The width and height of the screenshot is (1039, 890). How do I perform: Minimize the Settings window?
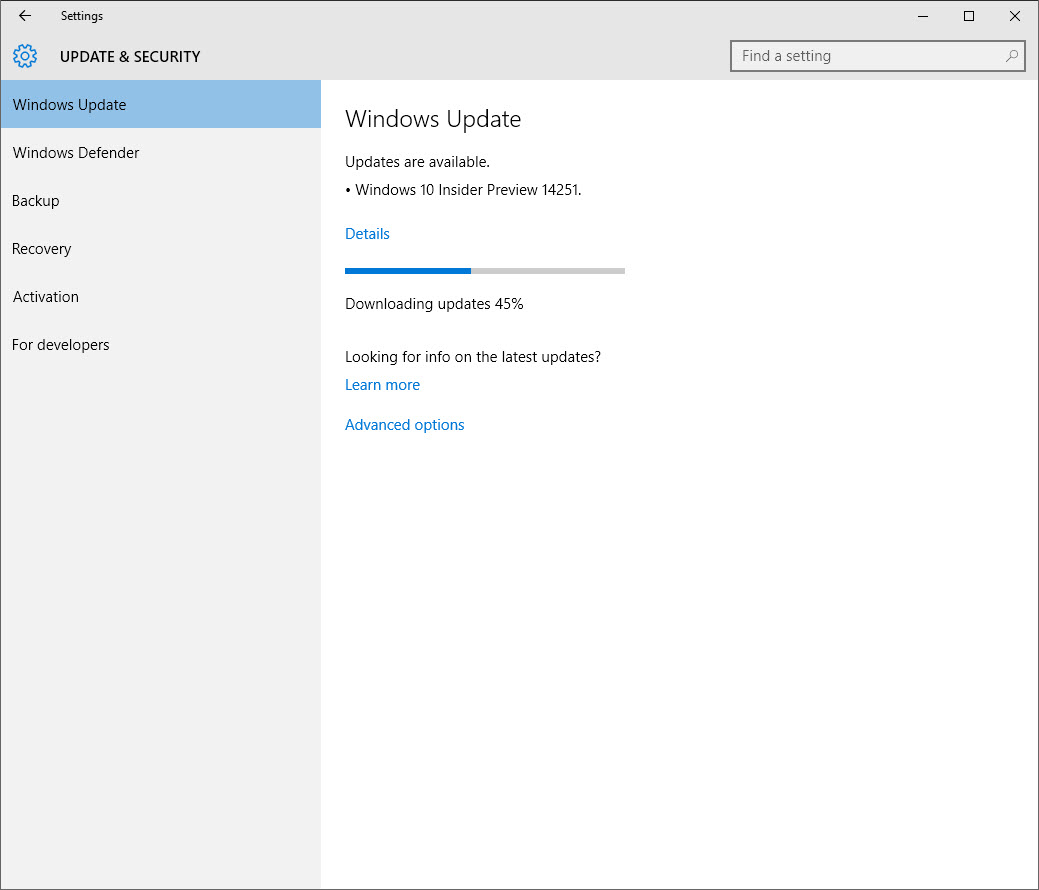coord(922,16)
